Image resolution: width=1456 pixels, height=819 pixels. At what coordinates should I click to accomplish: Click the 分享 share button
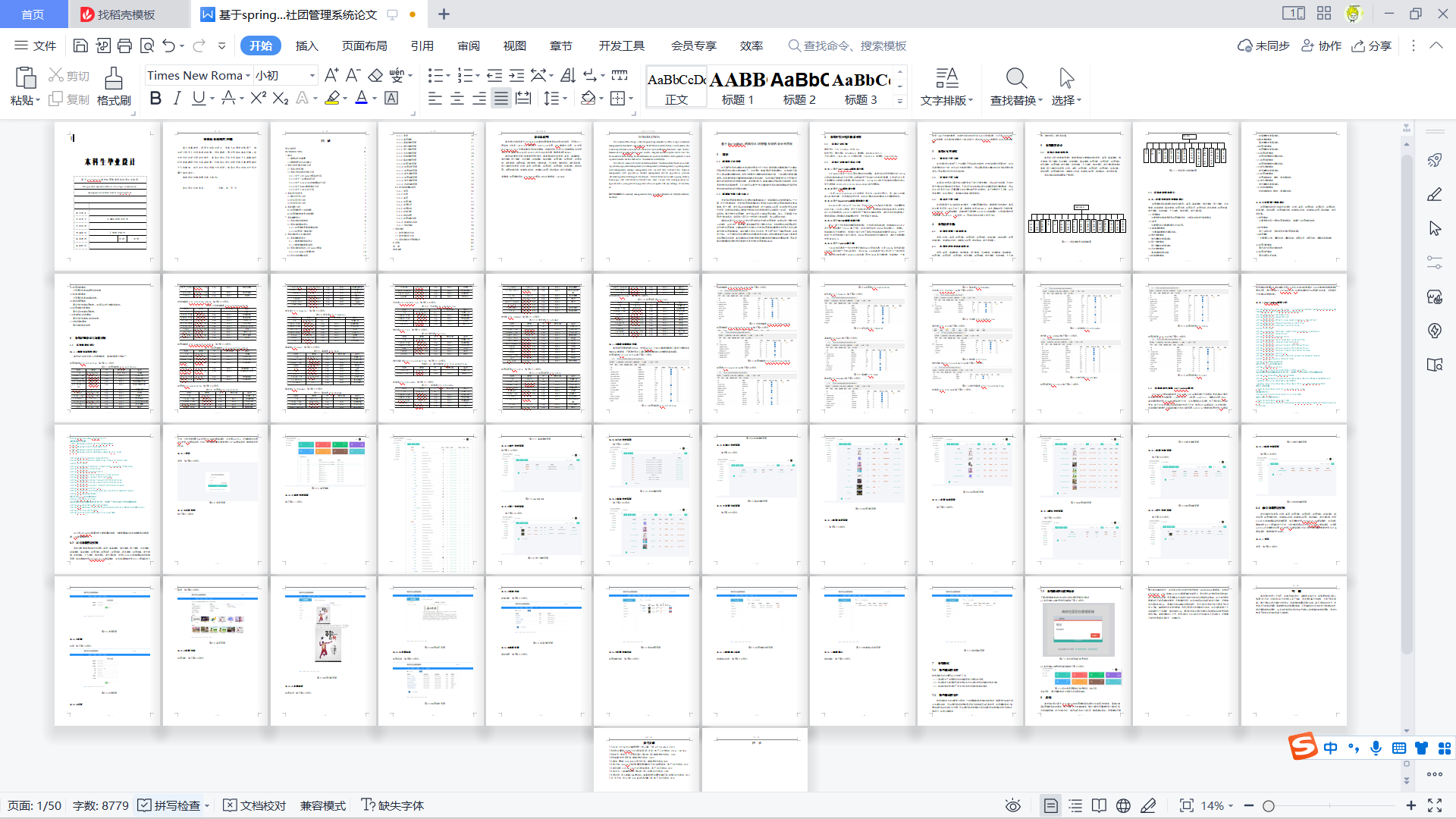point(1372,46)
